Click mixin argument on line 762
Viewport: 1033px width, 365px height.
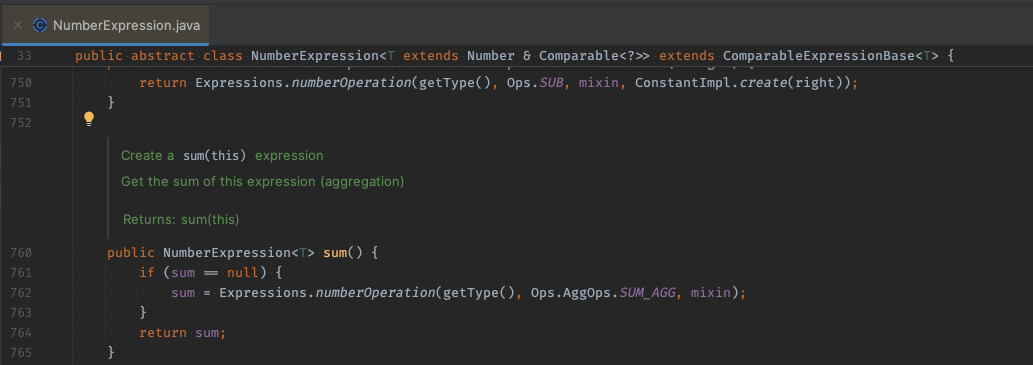tap(710, 292)
